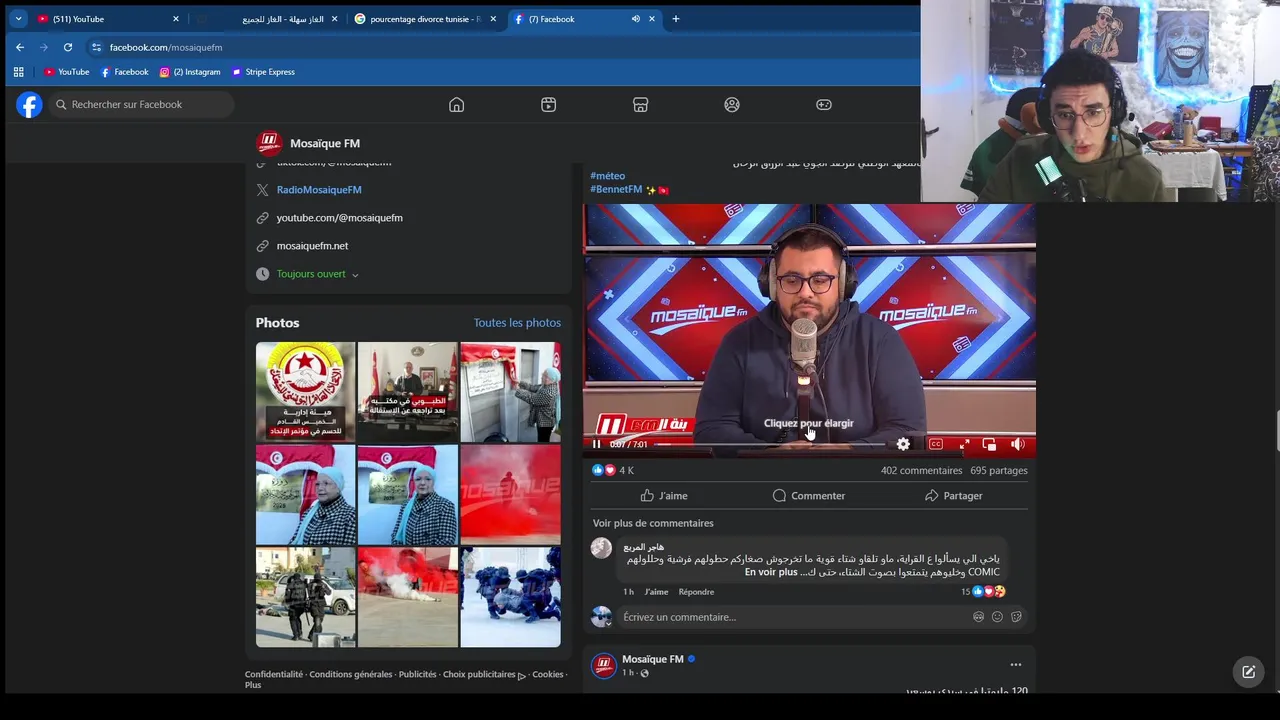Open the Facebook Marketplace icon
This screenshot has height=720, width=1280.
(640, 105)
